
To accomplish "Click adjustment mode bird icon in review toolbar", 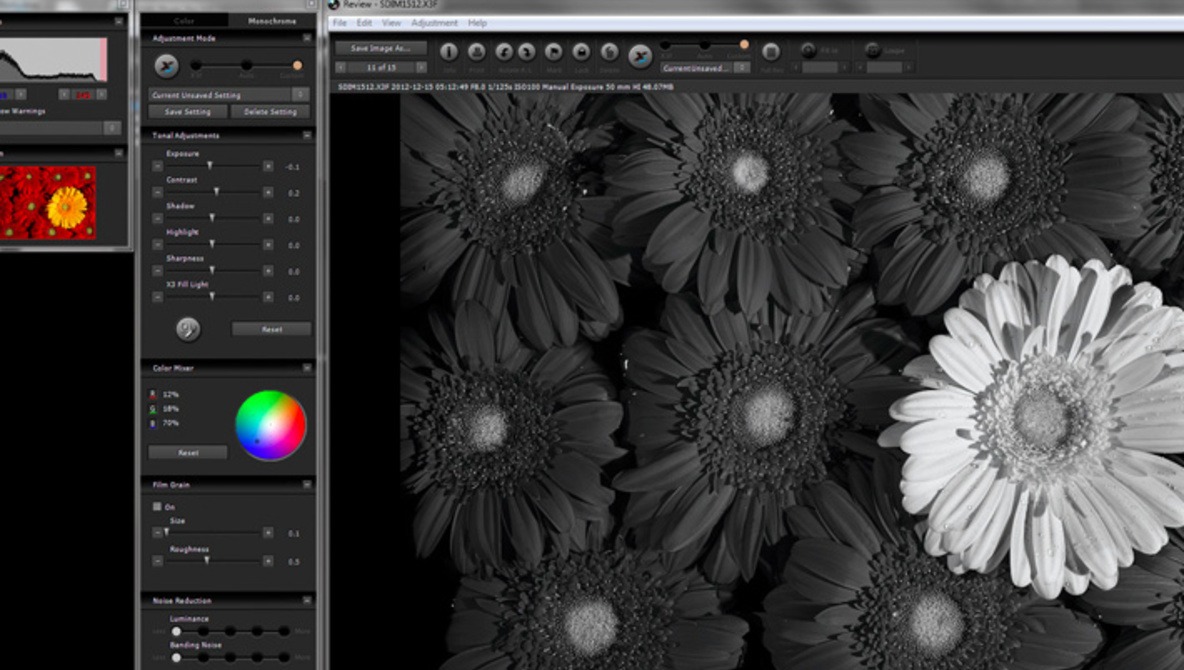I will (x=640, y=56).
